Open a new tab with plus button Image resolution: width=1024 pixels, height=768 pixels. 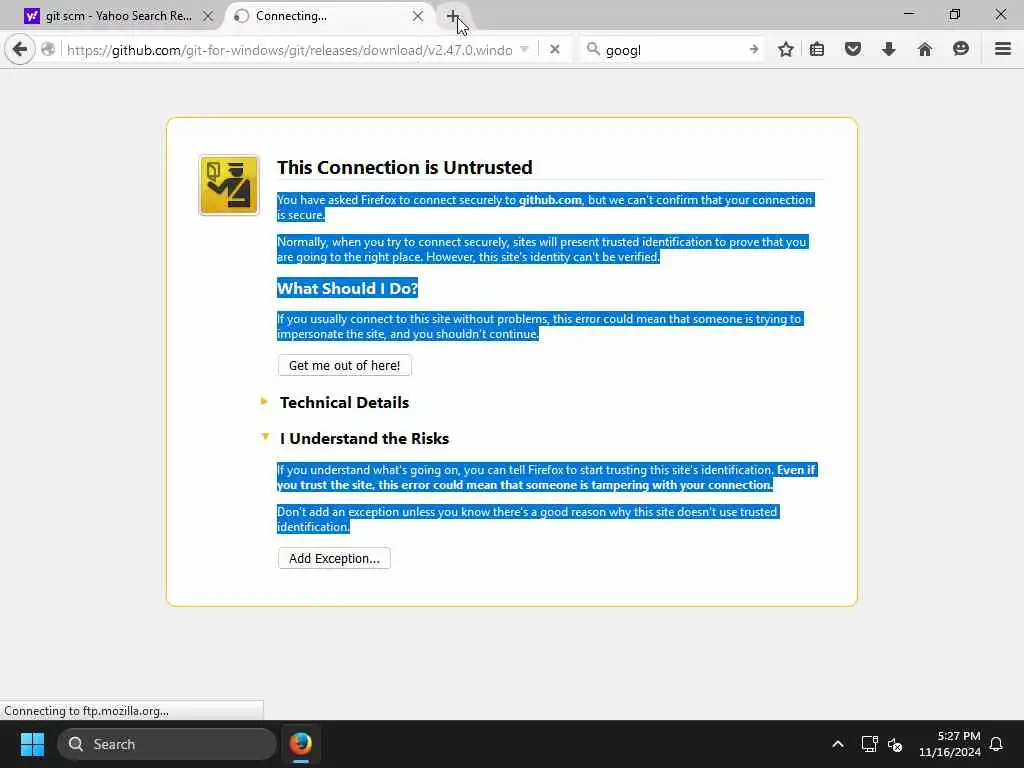click(453, 16)
